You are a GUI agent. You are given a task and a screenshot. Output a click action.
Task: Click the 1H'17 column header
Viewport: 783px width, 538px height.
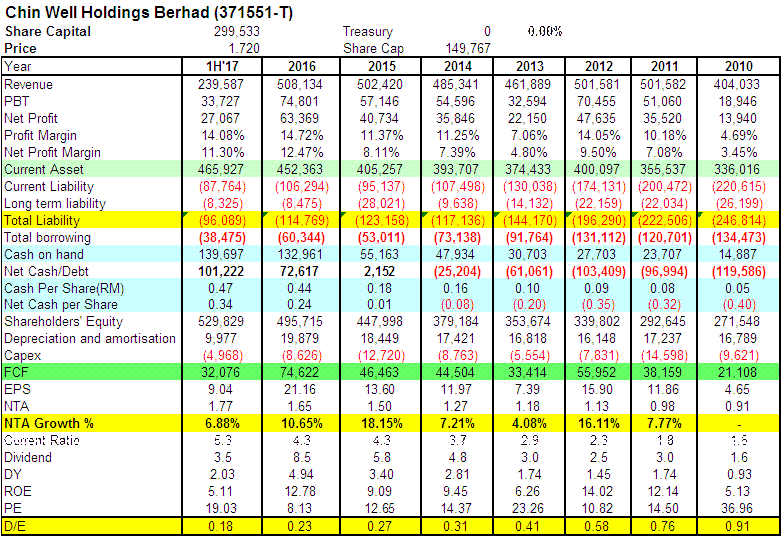point(222,66)
